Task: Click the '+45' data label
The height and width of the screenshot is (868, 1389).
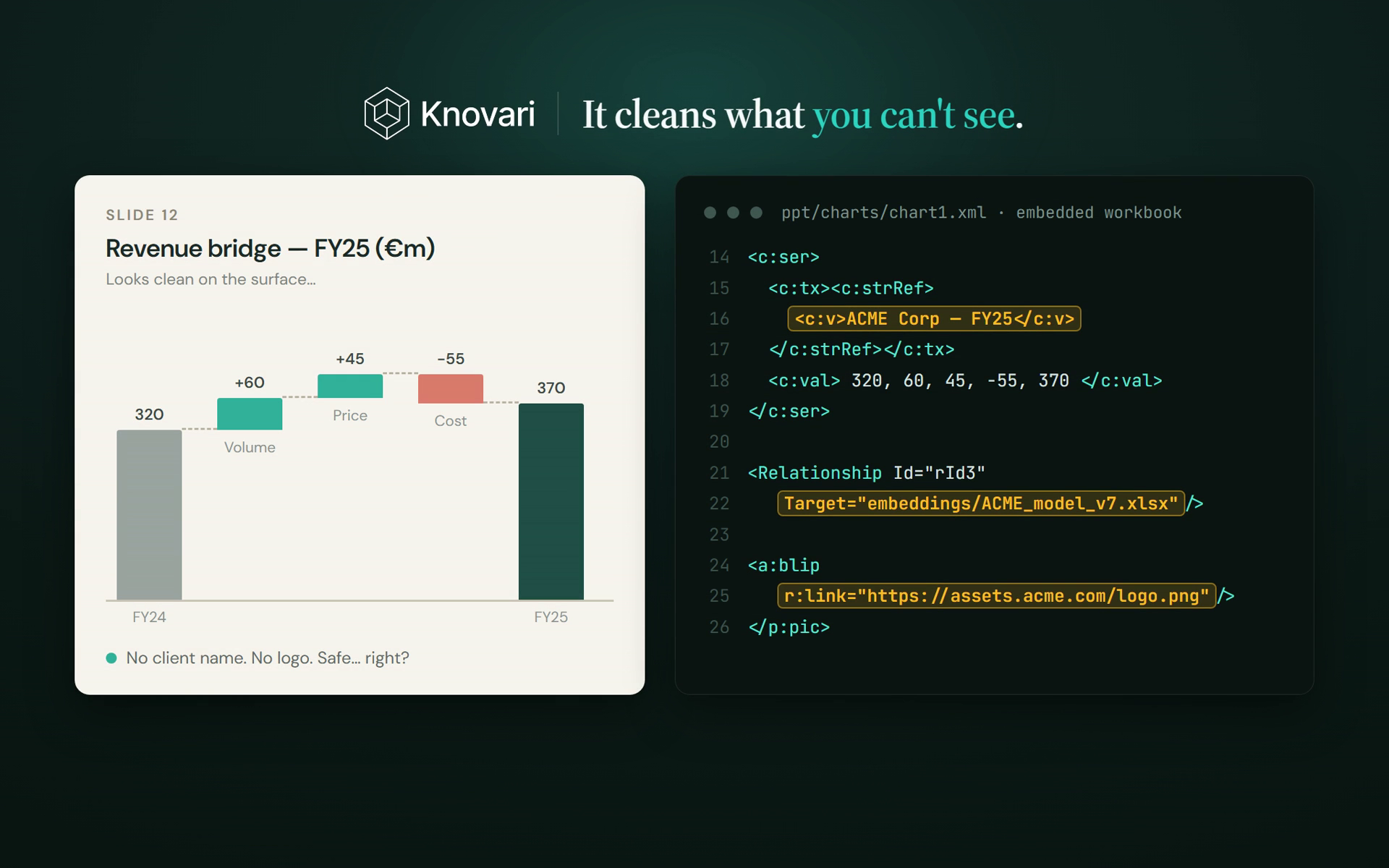Action: [350, 359]
